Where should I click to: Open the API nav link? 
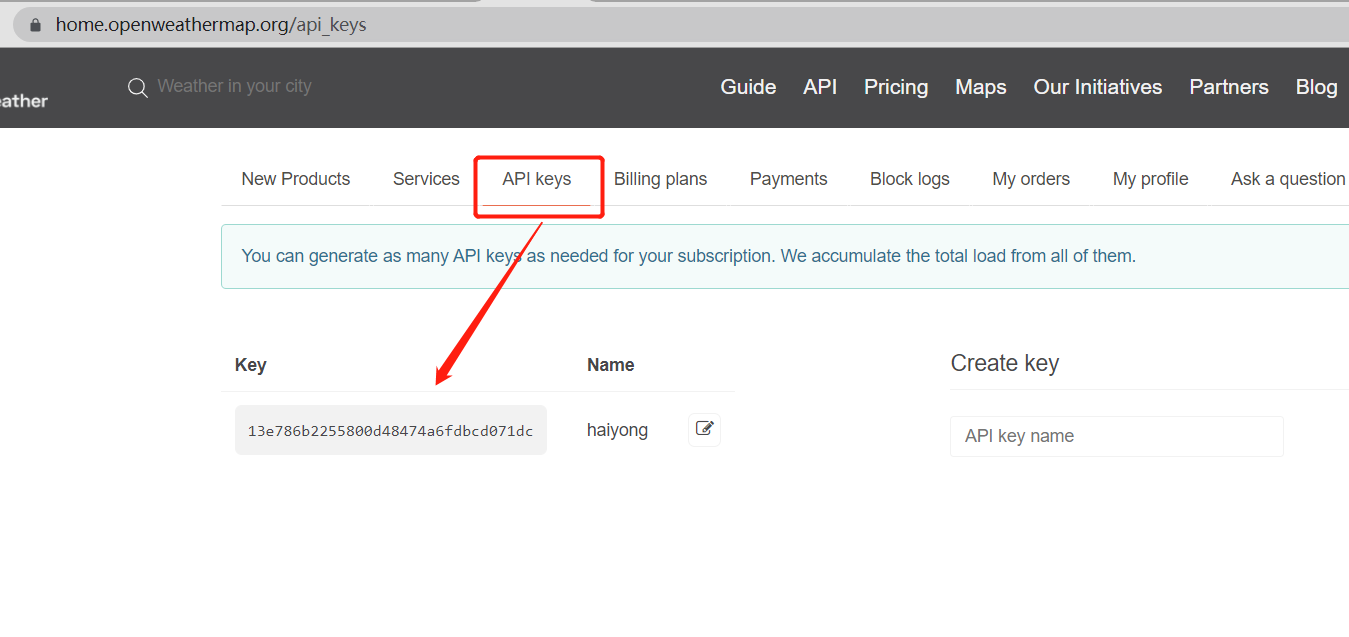click(820, 87)
